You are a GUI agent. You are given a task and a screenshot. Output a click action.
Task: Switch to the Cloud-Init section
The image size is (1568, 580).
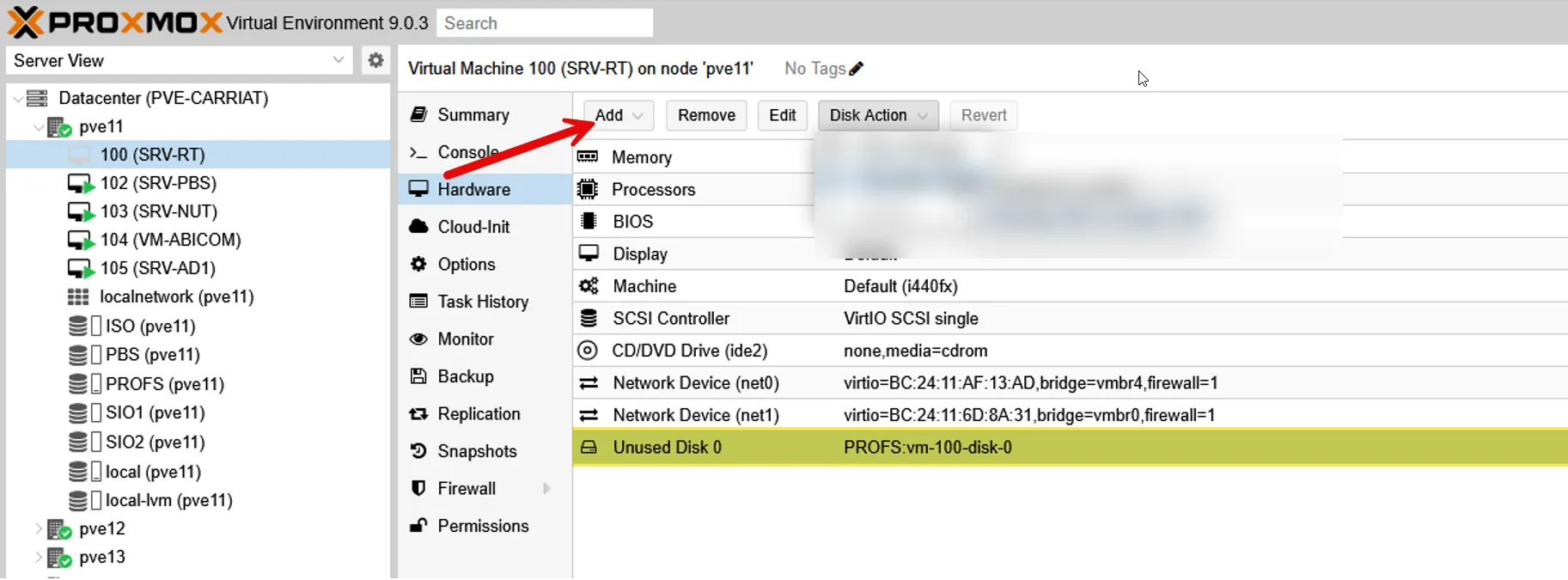pos(473,227)
